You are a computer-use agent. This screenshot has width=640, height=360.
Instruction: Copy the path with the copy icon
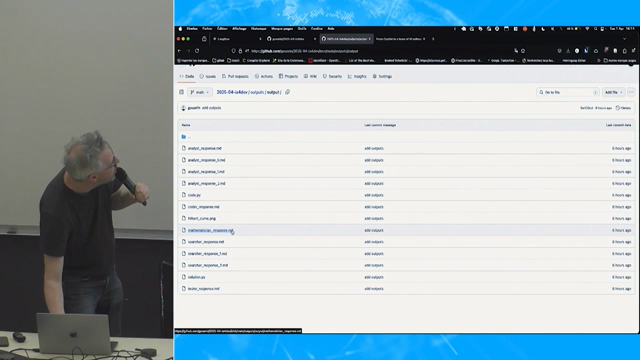click(287, 92)
